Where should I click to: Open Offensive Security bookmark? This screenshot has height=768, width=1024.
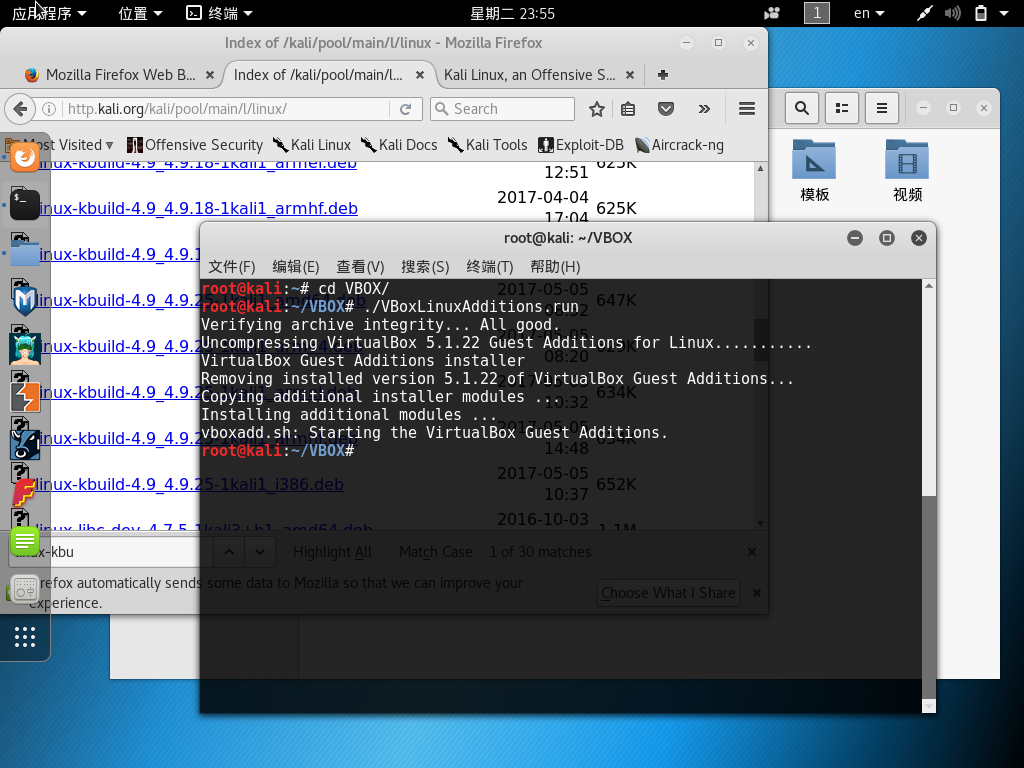[x=195, y=145]
